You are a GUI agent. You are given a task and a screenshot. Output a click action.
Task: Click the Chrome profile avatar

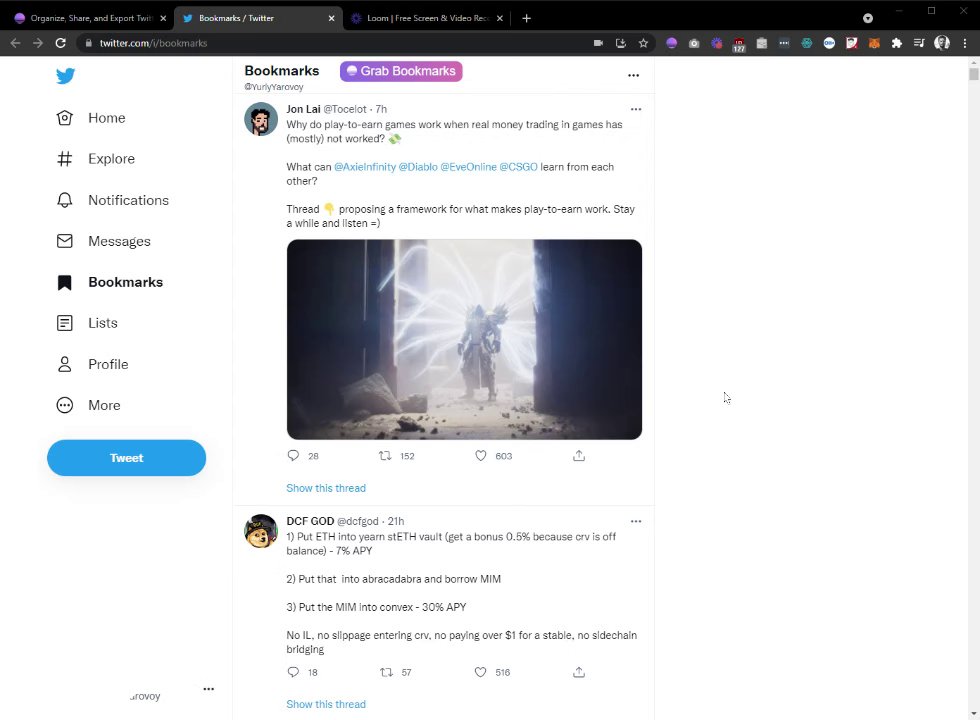tap(941, 43)
